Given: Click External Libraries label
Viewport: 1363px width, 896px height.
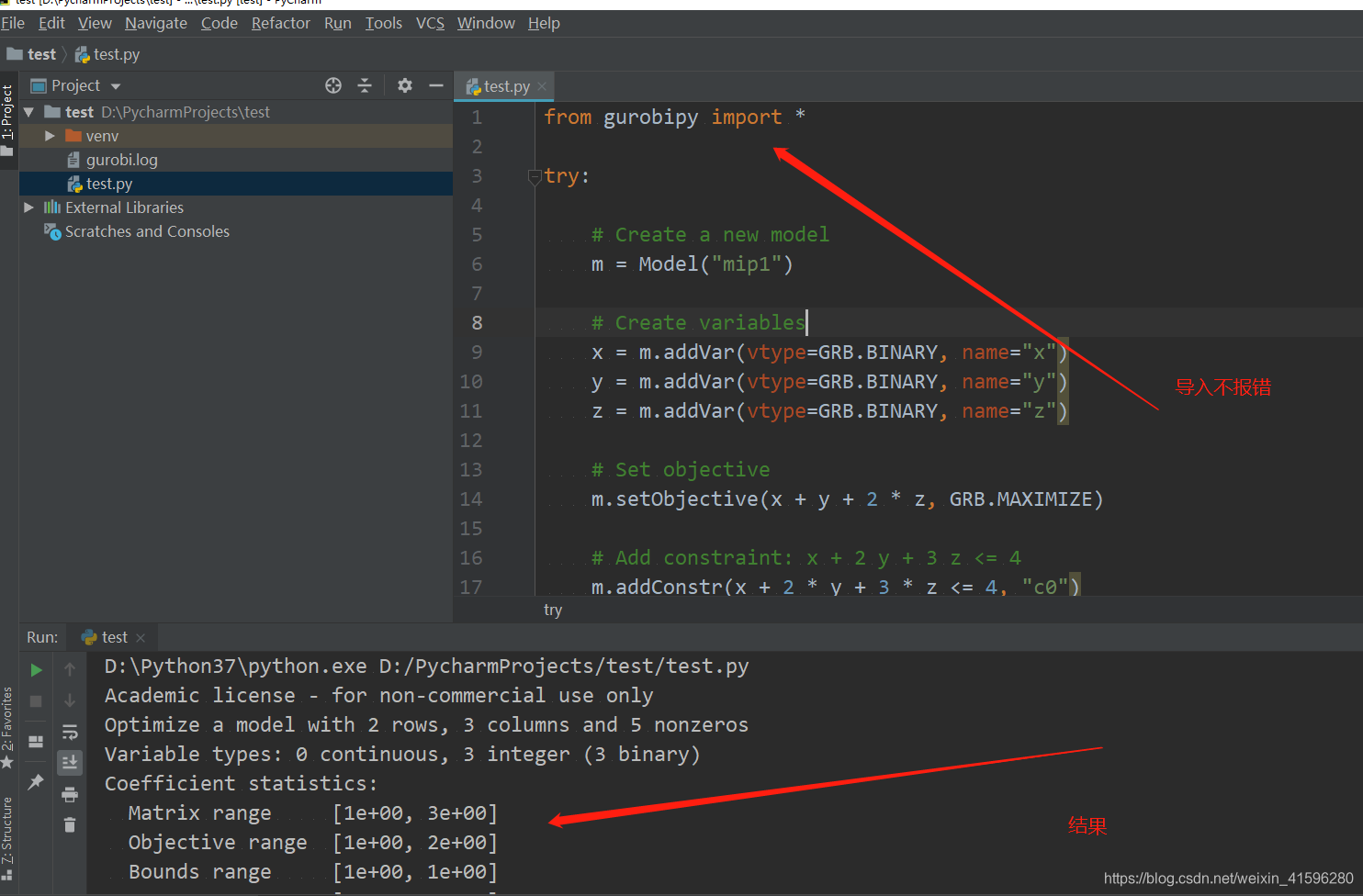Looking at the screenshot, I should [124, 207].
